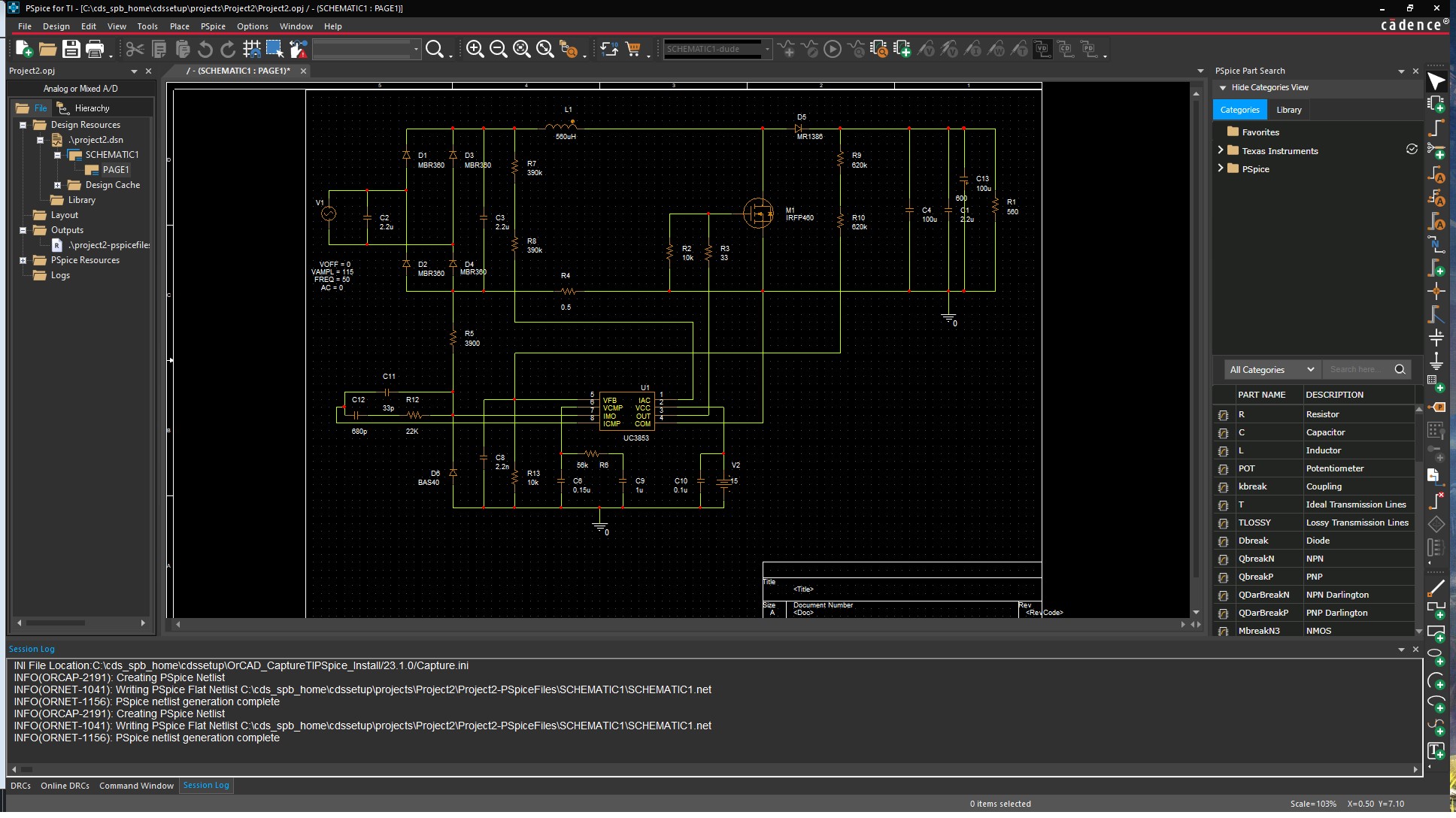1456x818 pixels.
Task: Click the Redo arrow icon
Action: [x=228, y=49]
